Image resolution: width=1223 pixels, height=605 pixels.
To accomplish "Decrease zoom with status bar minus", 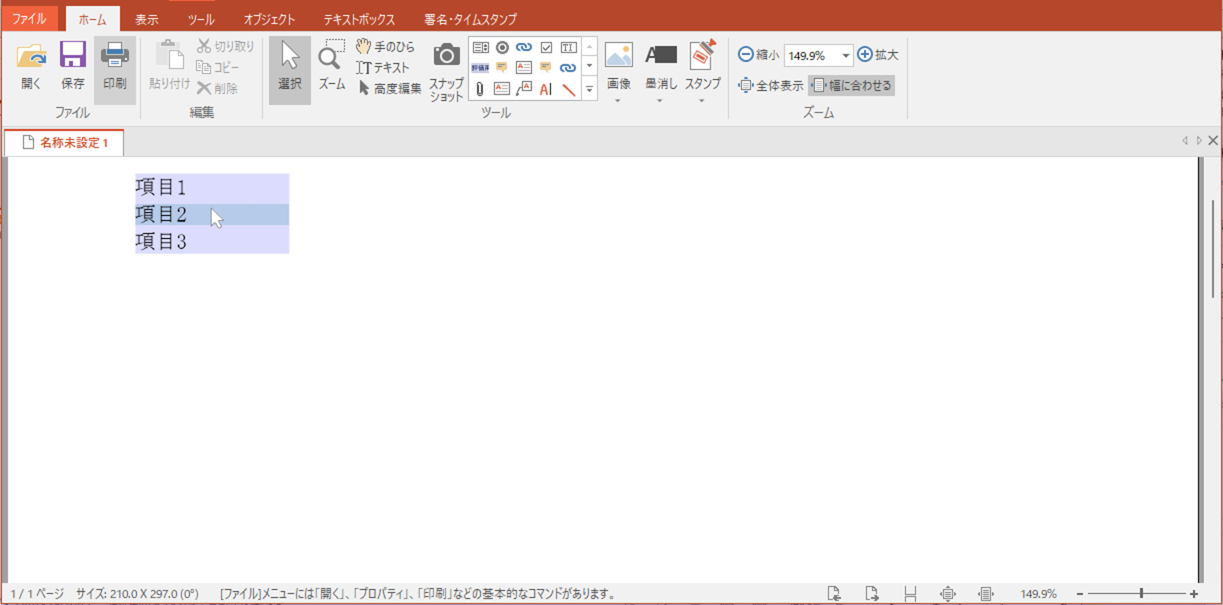I will click(1080, 594).
